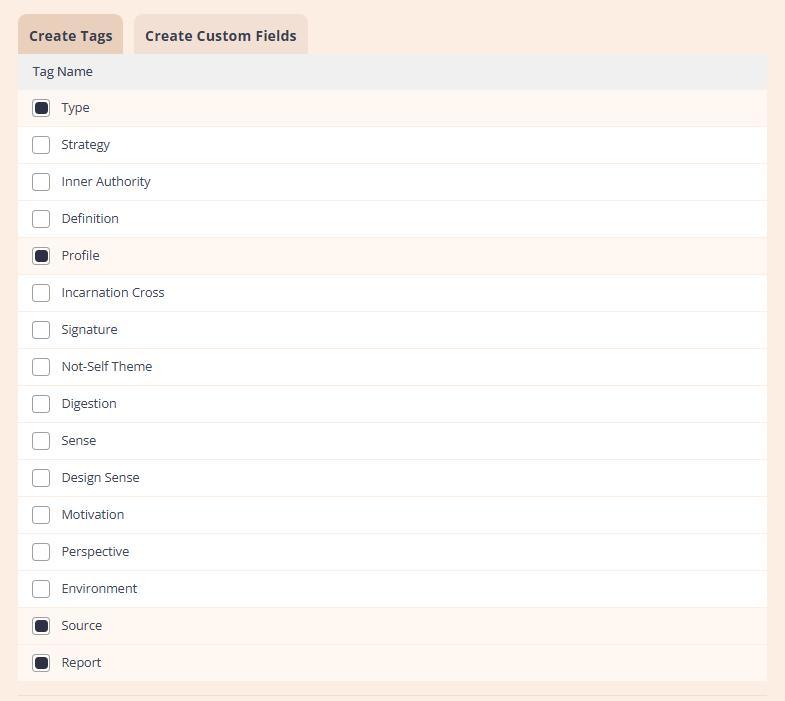Disable the Report tag checkbox
Image resolution: width=785 pixels, height=701 pixels.
click(x=41, y=663)
